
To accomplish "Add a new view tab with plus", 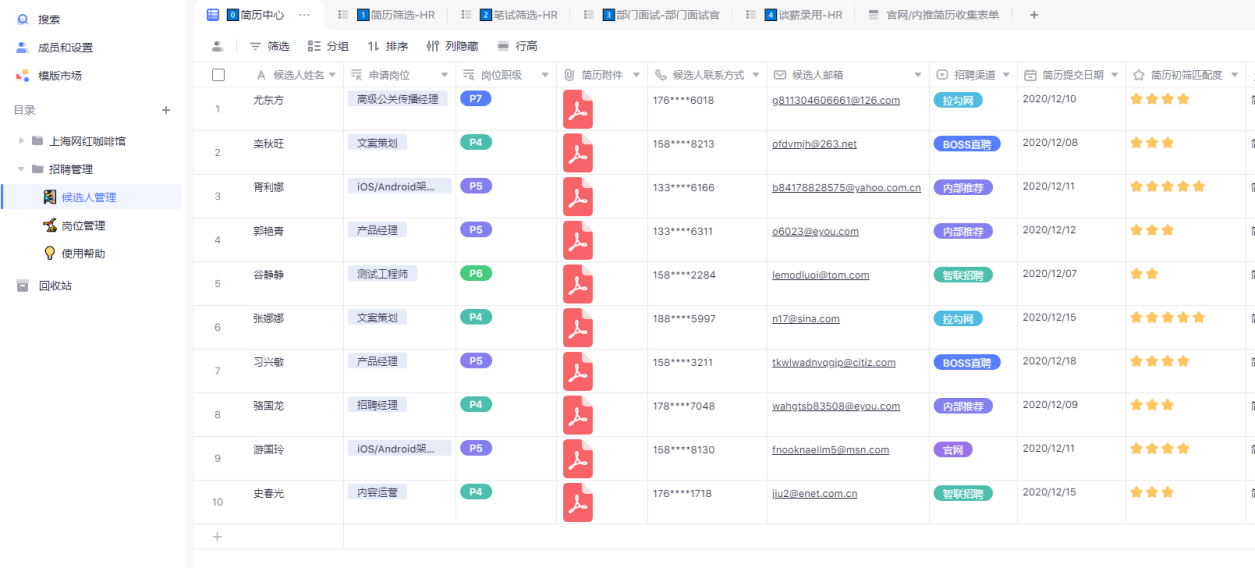I will click(x=1034, y=15).
